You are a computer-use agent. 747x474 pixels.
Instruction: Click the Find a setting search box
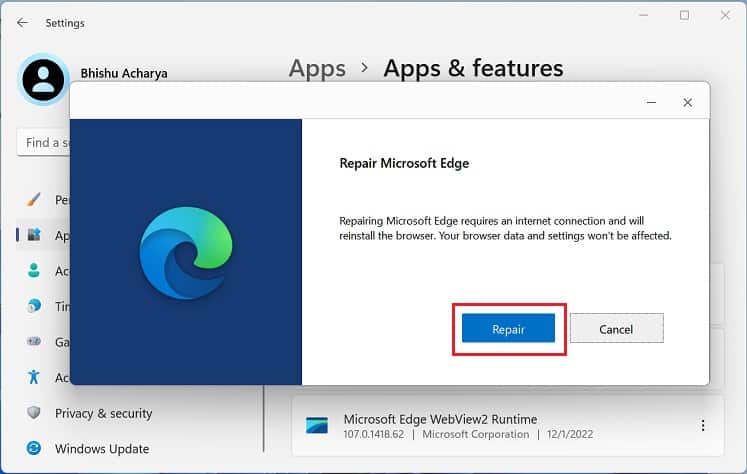pyautogui.click(x=44, y=142)
